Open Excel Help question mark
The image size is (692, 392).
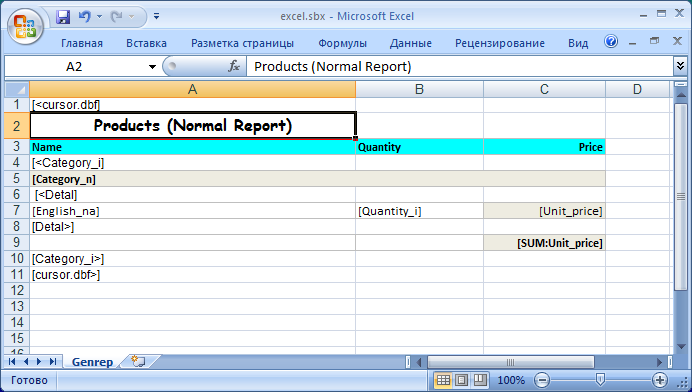pyautogui.click(x=611, y=41)
